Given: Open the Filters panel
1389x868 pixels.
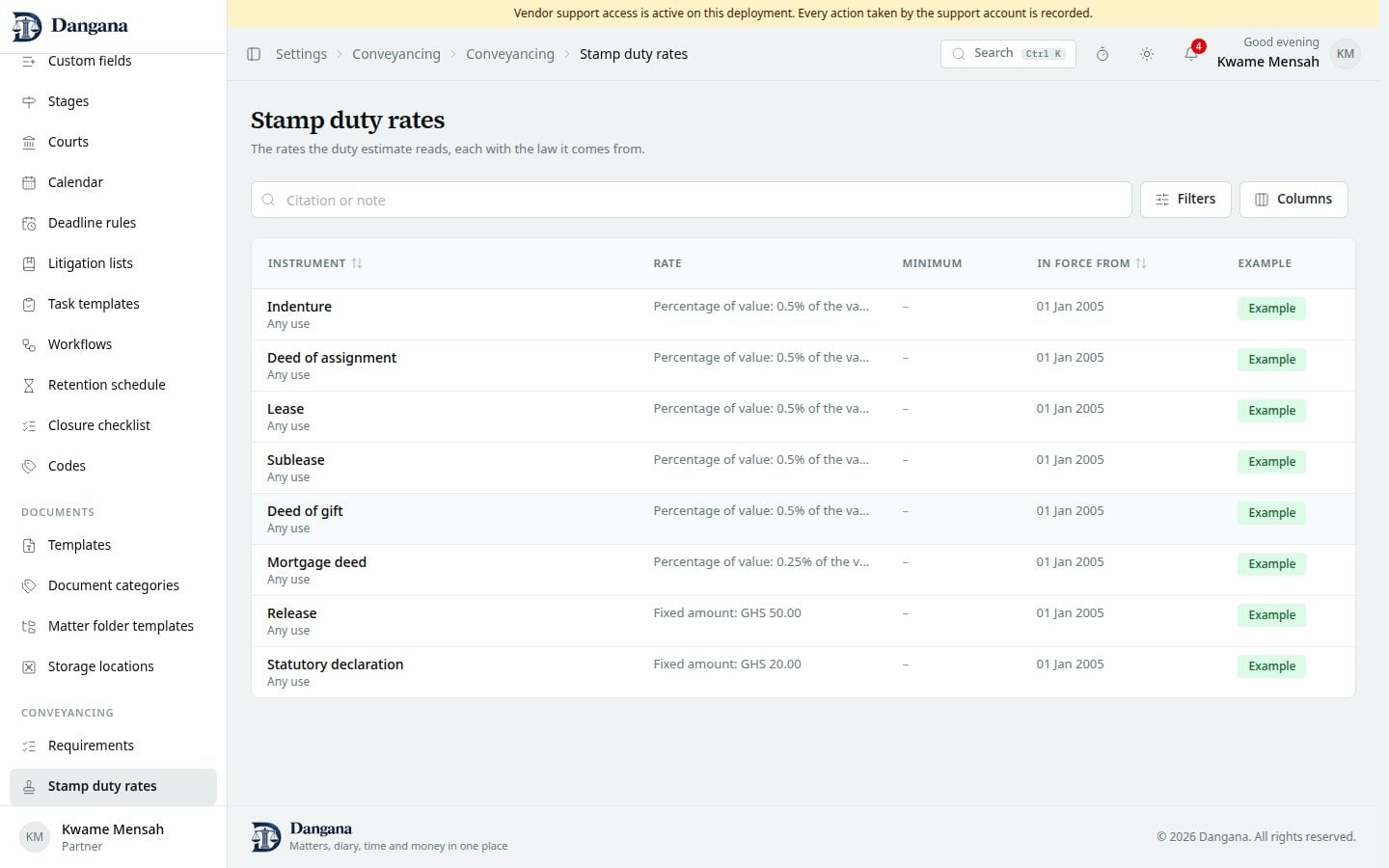Looking at the screenshot, I should pos(1185,200).
